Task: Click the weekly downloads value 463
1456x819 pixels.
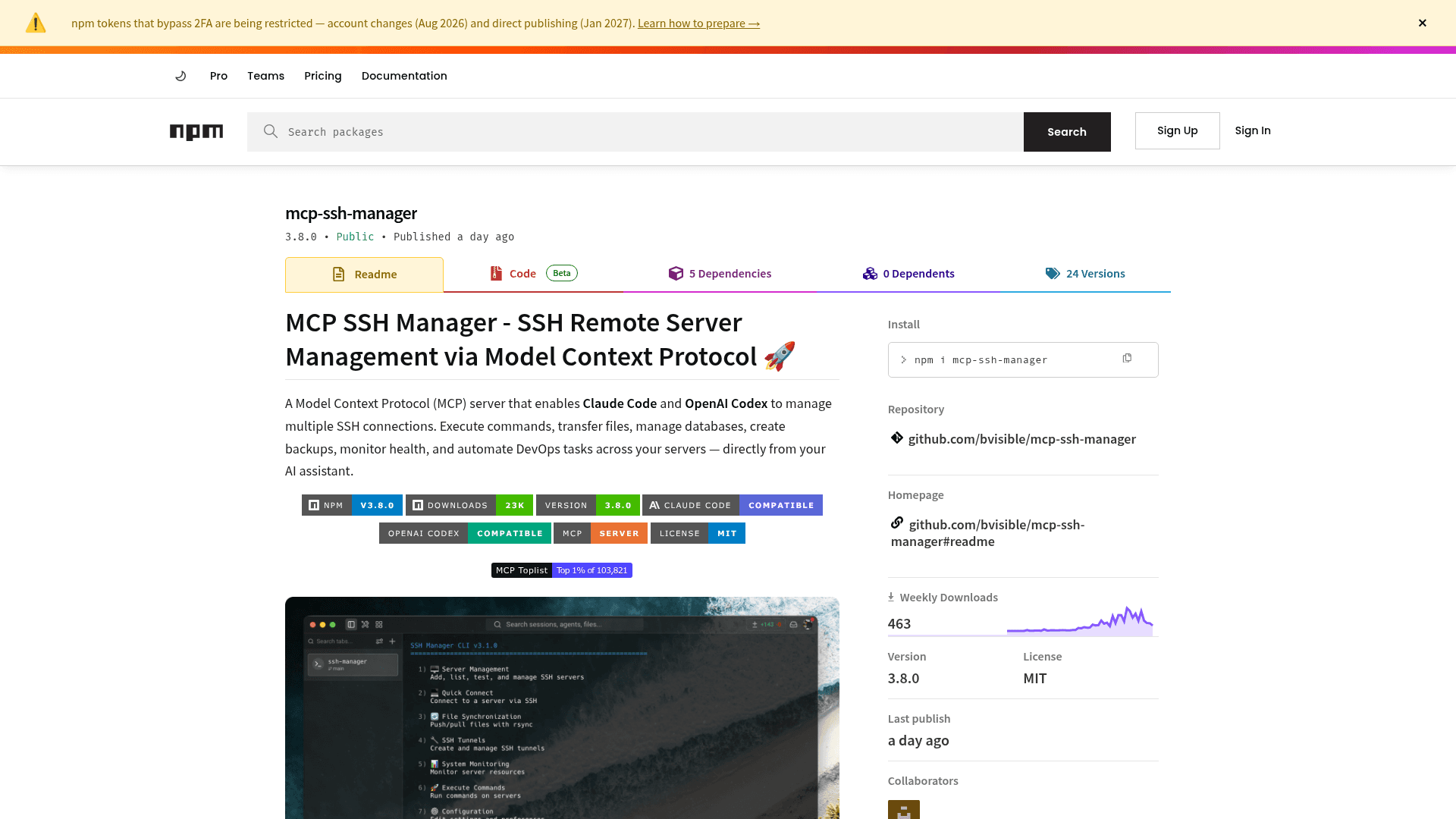Action: (x=899, y=624)
